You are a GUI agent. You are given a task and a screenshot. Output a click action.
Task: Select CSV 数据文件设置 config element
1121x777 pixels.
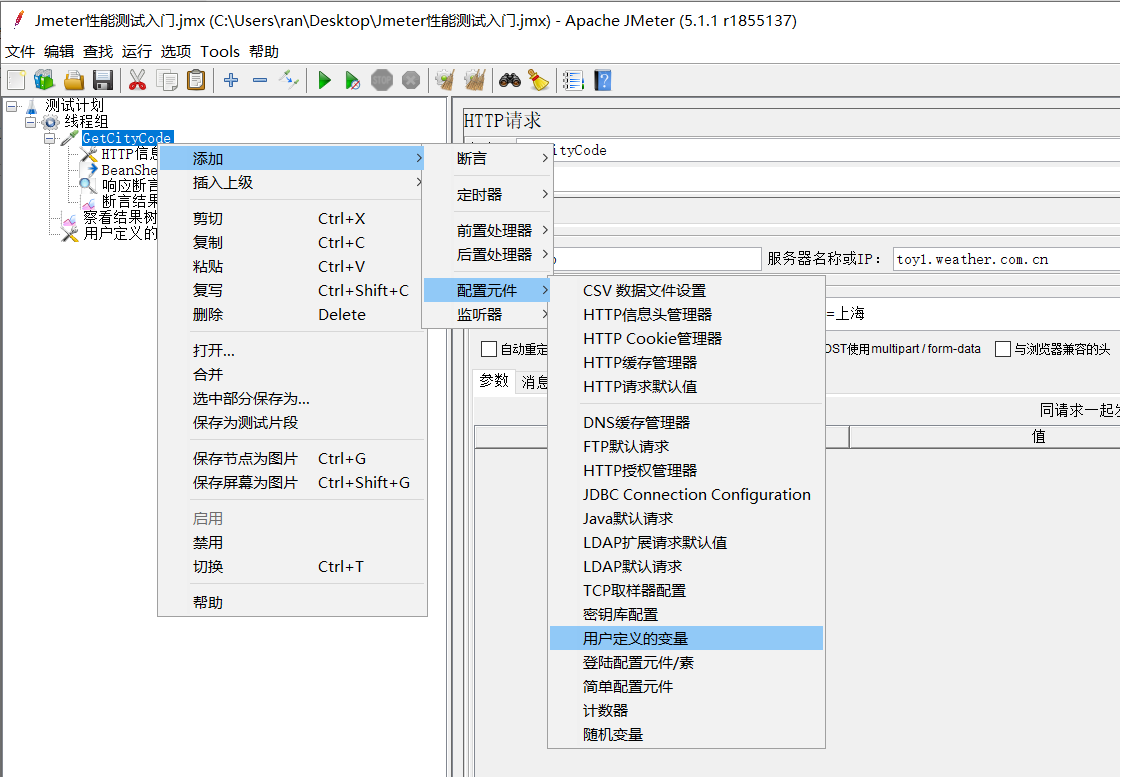pyautogui.click(x=686, y=290)
